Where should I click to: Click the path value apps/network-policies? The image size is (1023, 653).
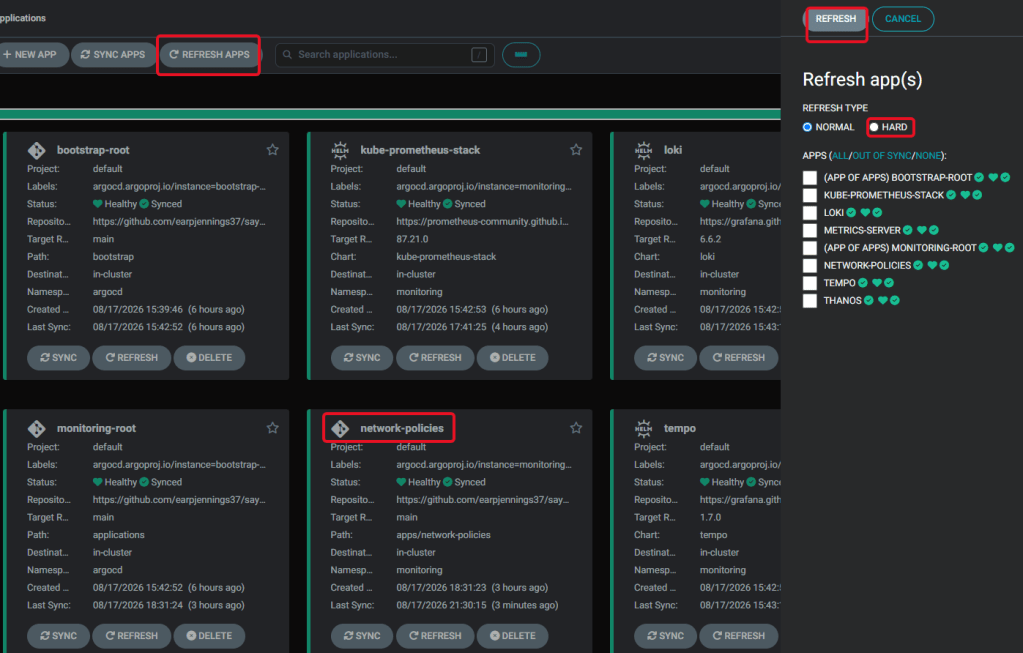tap(443, 535)
